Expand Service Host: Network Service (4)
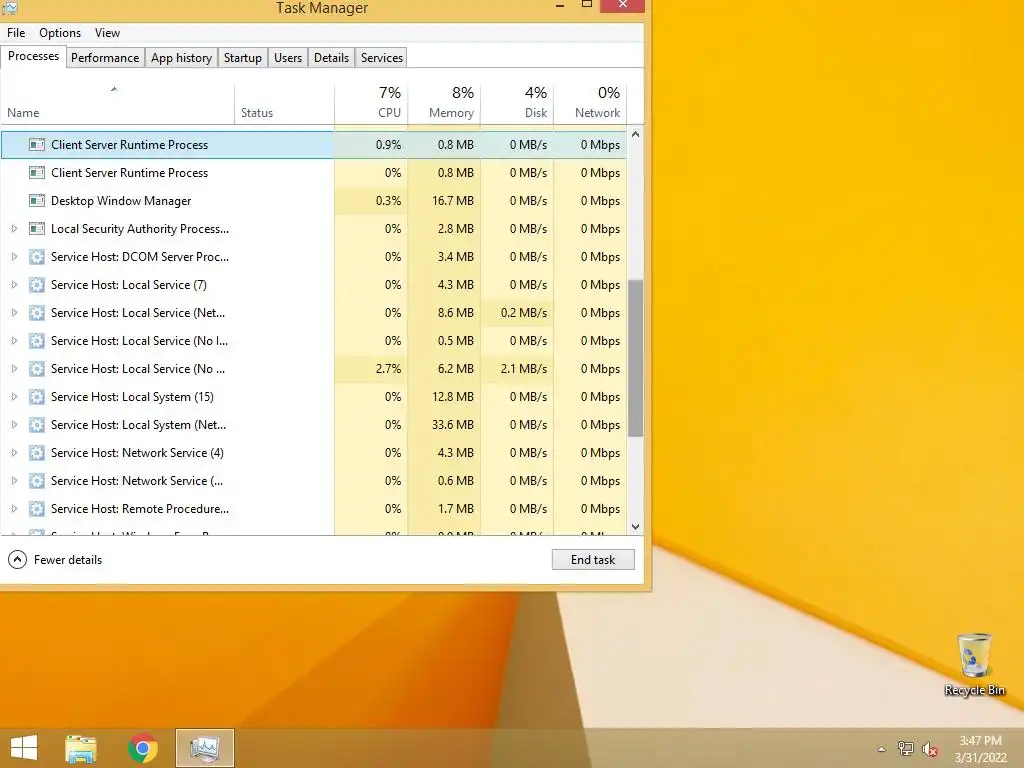This screenshot has width=1024, height=768. tap(14, 453)
